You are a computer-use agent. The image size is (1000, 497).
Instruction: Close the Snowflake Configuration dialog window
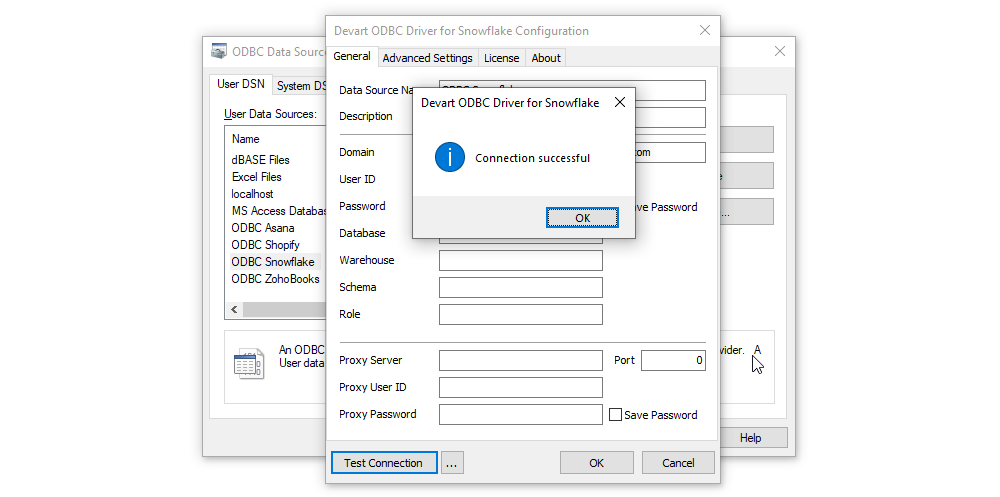(705, 30)
